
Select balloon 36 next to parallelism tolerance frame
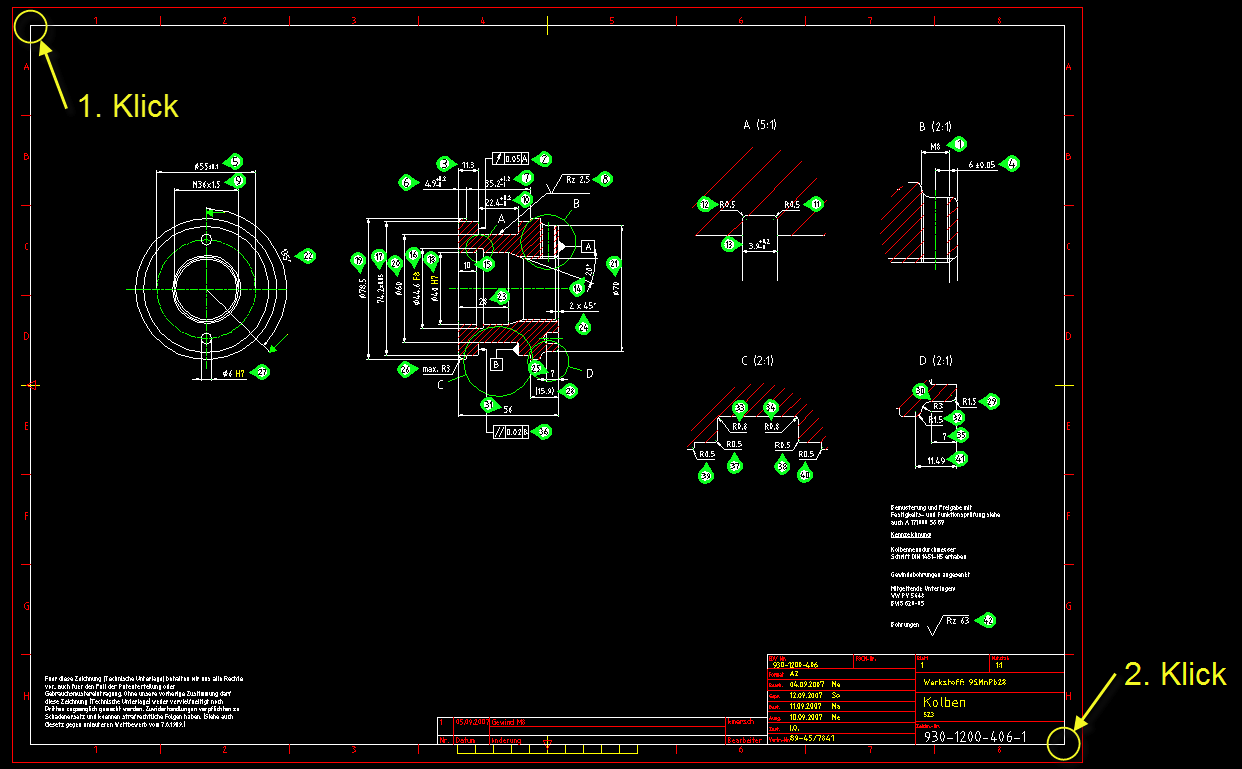pos(542,432)
